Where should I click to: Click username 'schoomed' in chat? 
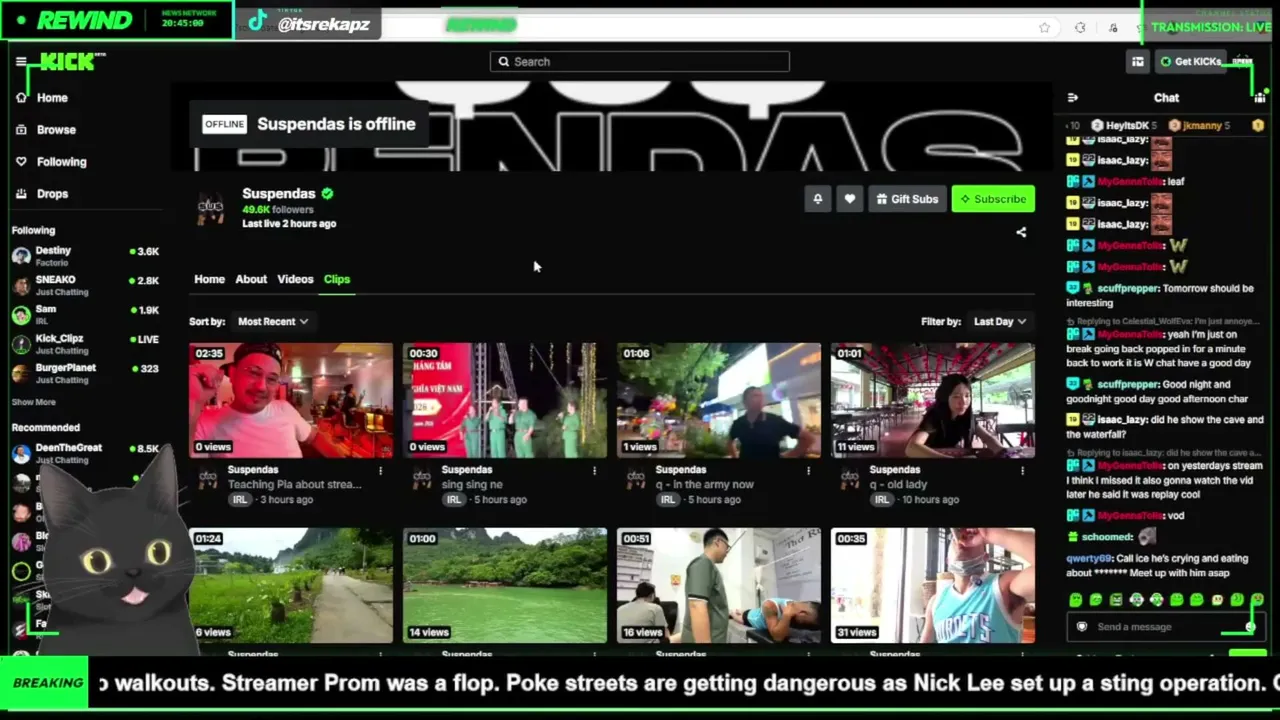click(x=1106, y=538)
